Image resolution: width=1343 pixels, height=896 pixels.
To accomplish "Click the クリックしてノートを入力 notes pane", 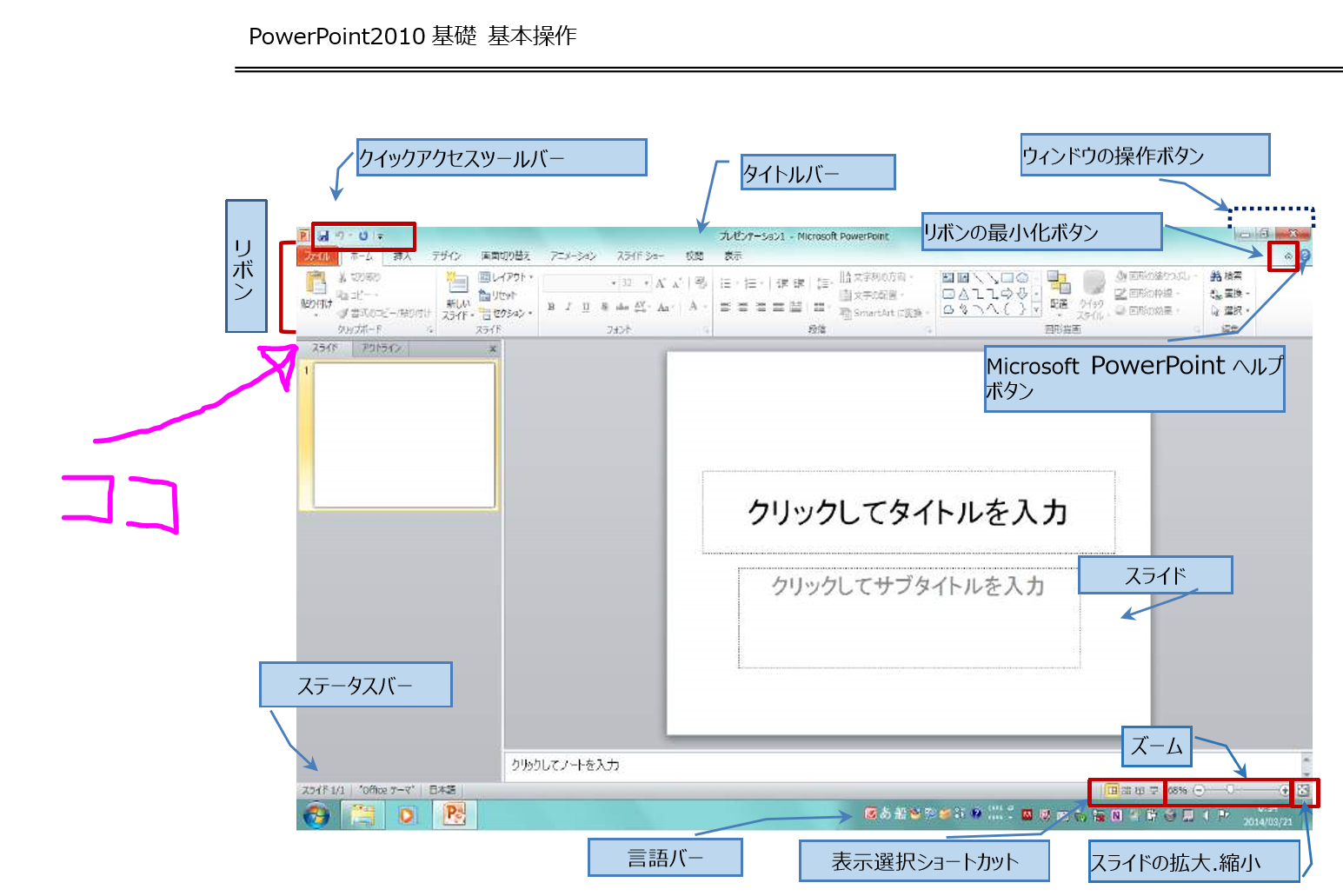I will coord(901,765).
